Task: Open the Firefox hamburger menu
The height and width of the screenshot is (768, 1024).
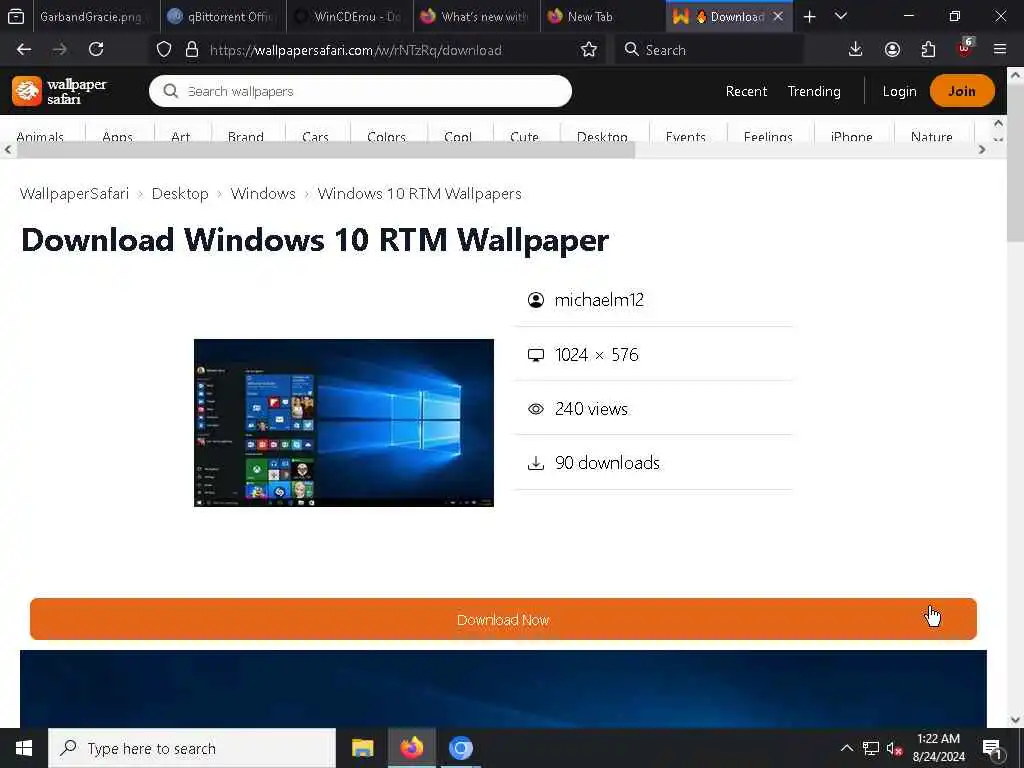Action: click(1000, 50)
